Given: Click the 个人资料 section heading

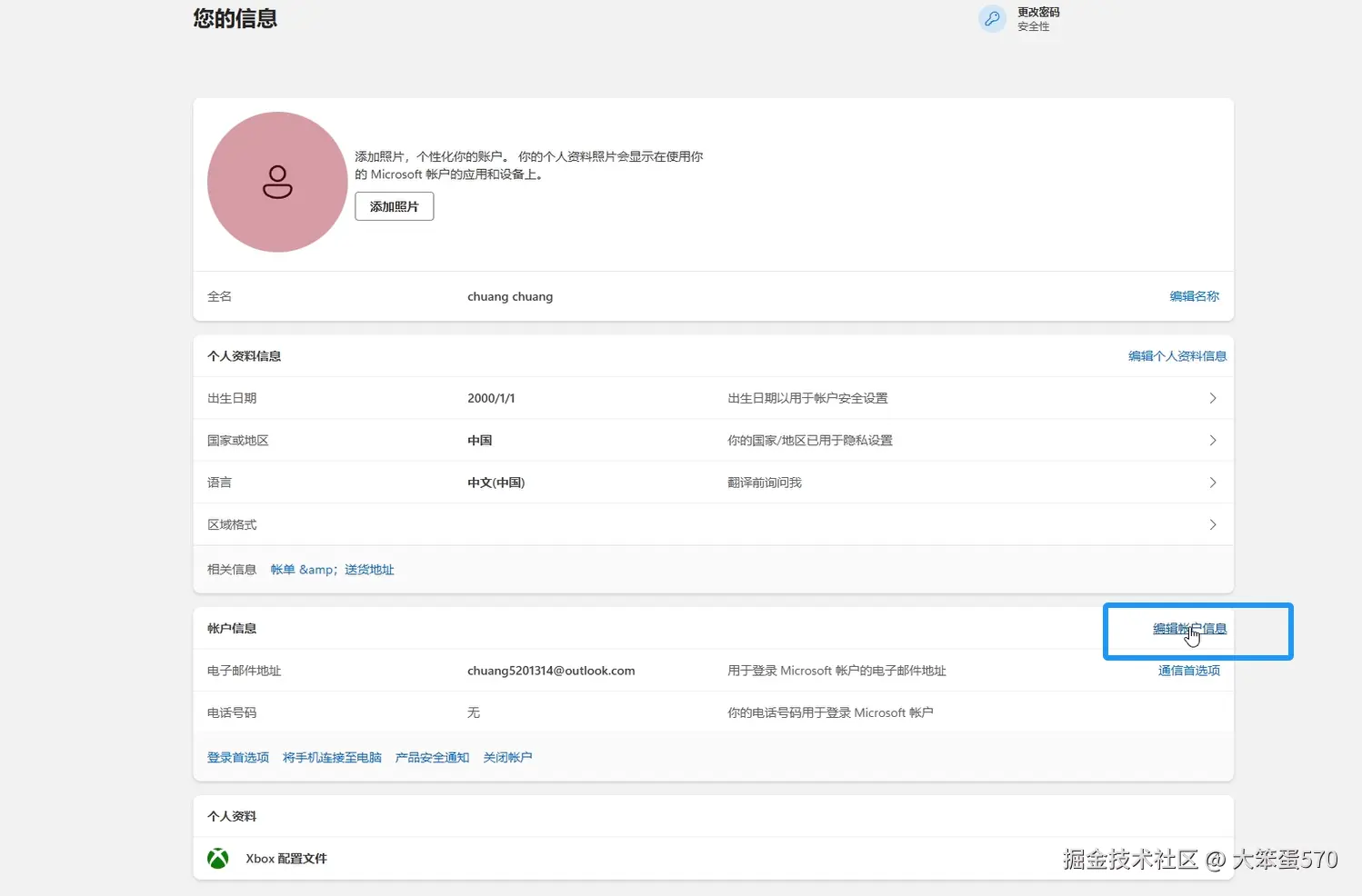Looking at the screenshot, I should tap(232, 816).
